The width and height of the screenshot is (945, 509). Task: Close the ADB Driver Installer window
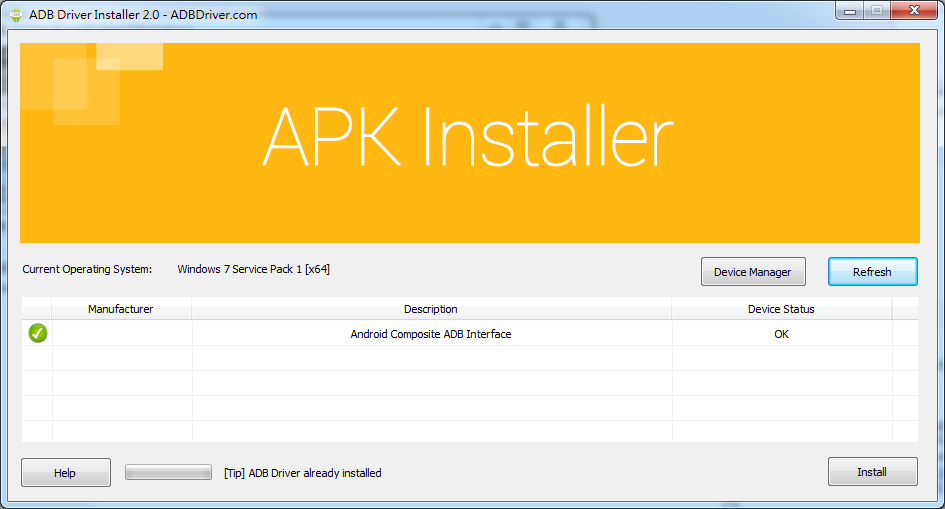914,10
